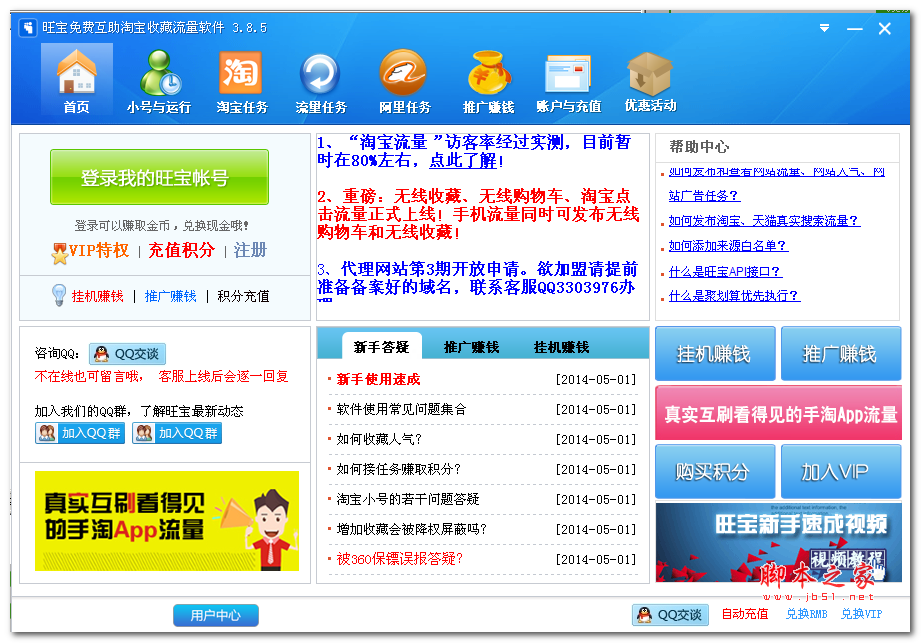Click date [2014-05-01] beside 新手使用速成

coord(596,379)
